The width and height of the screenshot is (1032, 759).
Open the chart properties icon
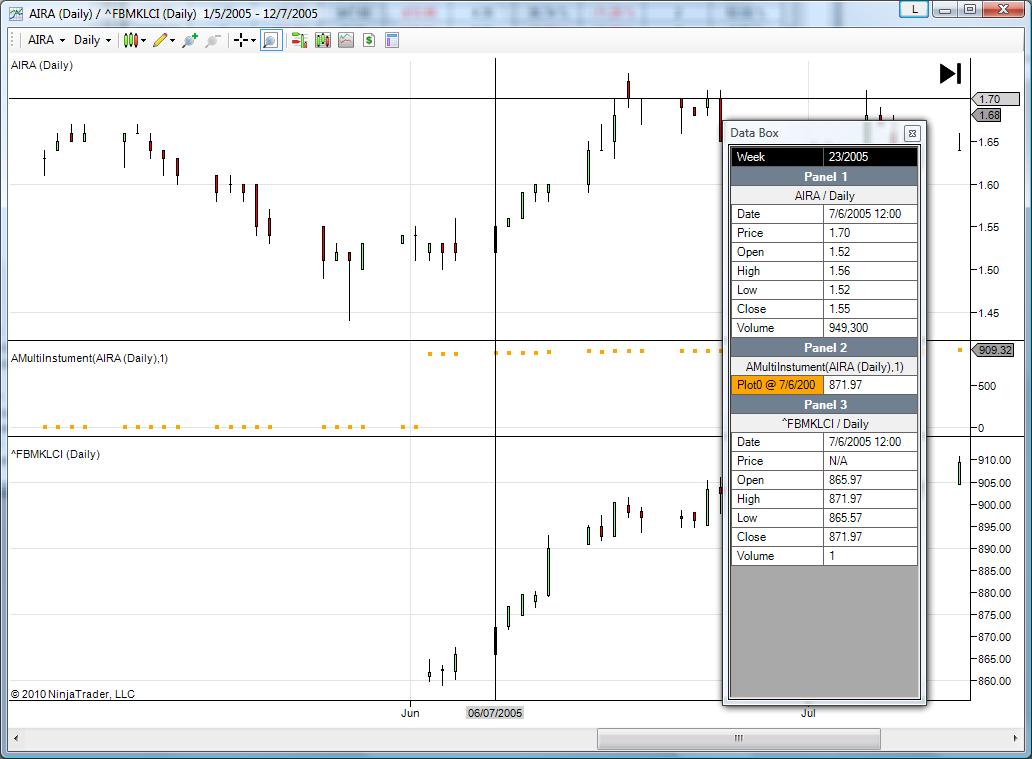[x=392, y=40]
